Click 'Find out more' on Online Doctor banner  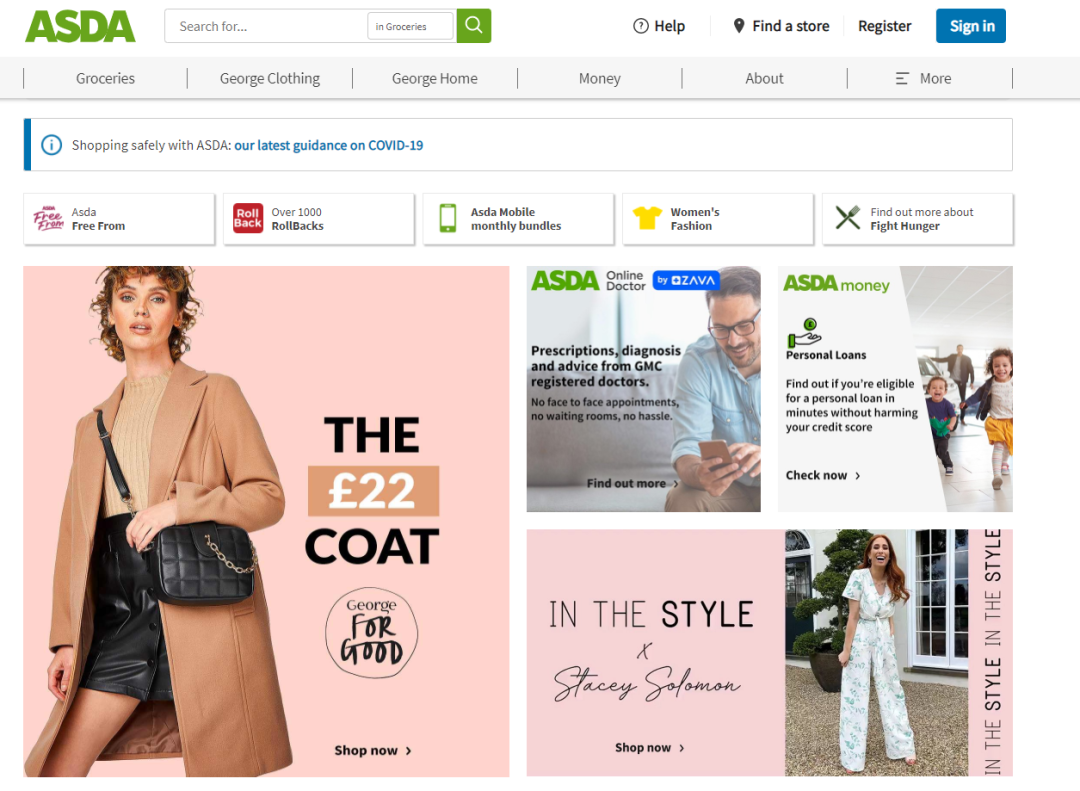pyautogui.click(x=632, y=484)
